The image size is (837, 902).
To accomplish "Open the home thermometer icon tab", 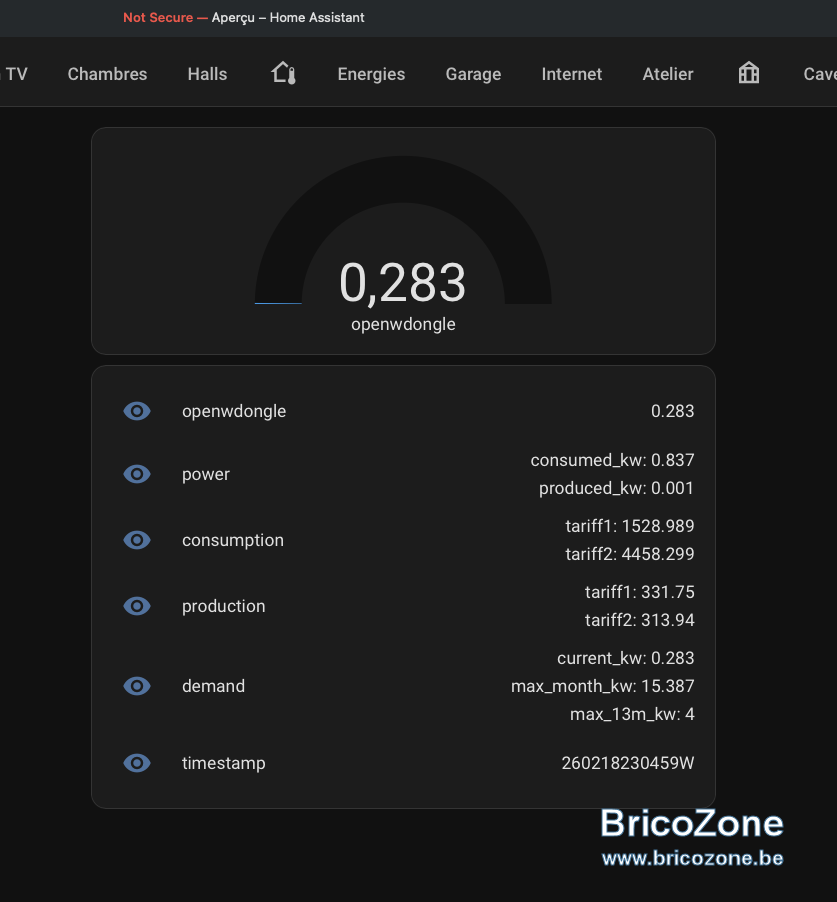I will 284,74.
